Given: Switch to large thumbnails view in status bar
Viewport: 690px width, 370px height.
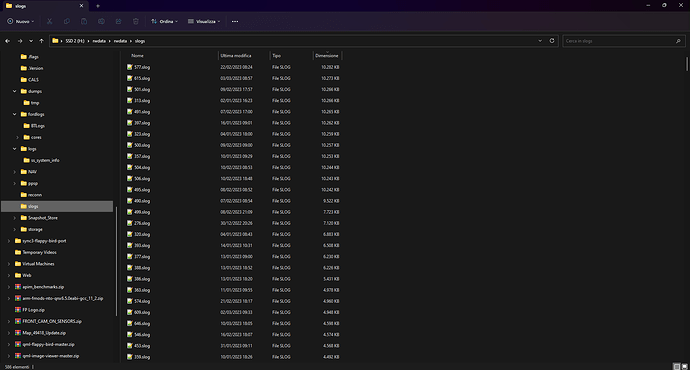Looking at the screenshot, I should tap(684, 366).
